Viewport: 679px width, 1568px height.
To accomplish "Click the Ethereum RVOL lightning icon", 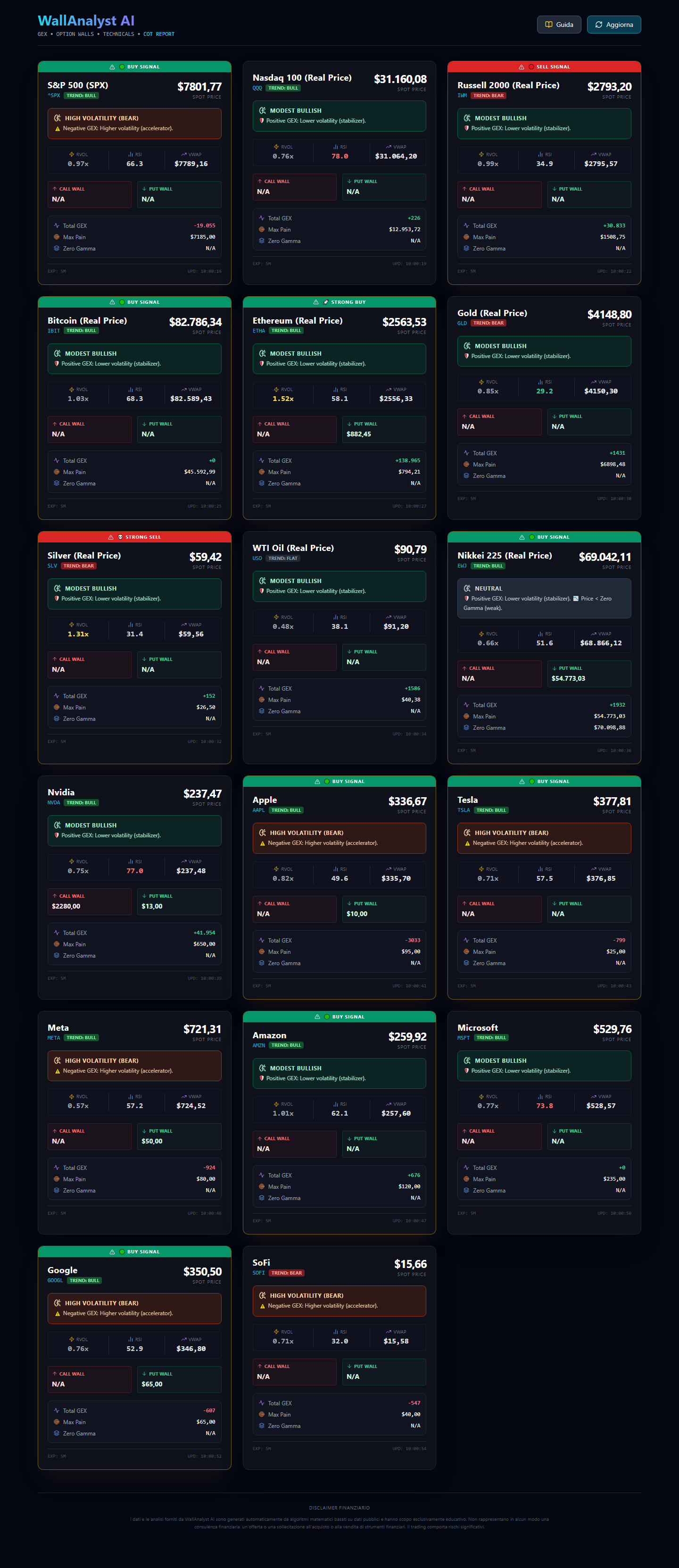I will 276,390.
